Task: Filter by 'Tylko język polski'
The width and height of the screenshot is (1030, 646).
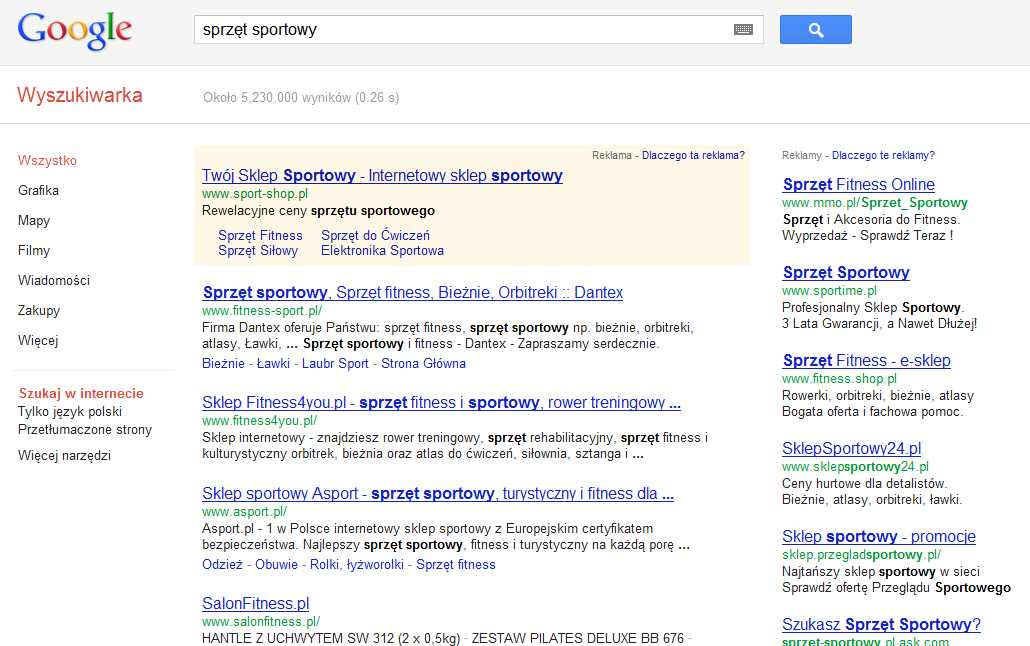Action: pyautogui.click(x=70, y=411)
